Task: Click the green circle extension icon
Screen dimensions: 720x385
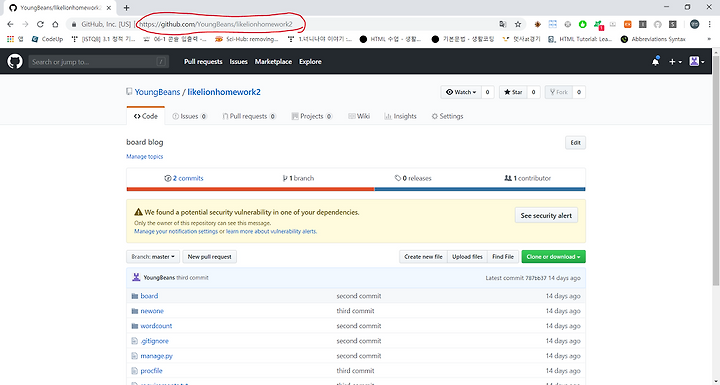Action: 582,24
